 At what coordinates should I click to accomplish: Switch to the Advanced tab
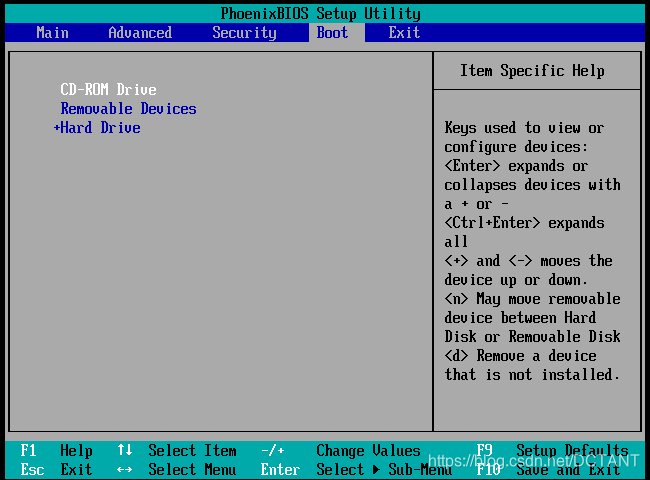[x=140, y=33]
